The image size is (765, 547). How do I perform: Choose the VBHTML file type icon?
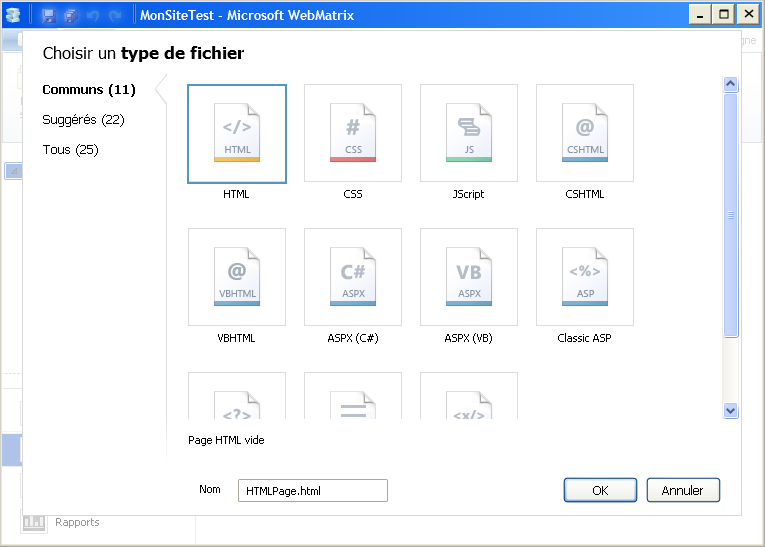(237, 277)
